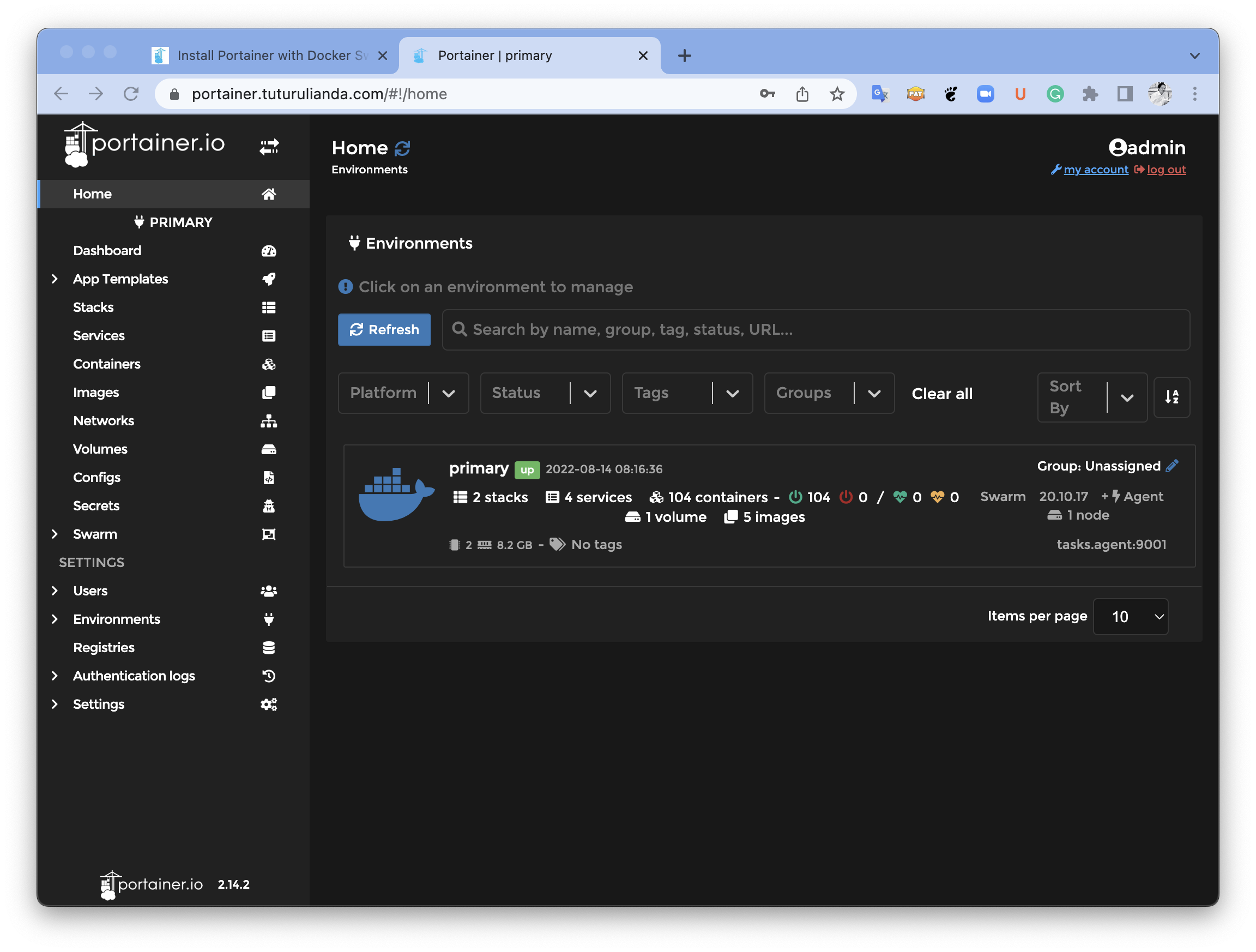
Task: Click the pencil edit icon beside Group: Unassigned
Action: (x=1172, y=467)
